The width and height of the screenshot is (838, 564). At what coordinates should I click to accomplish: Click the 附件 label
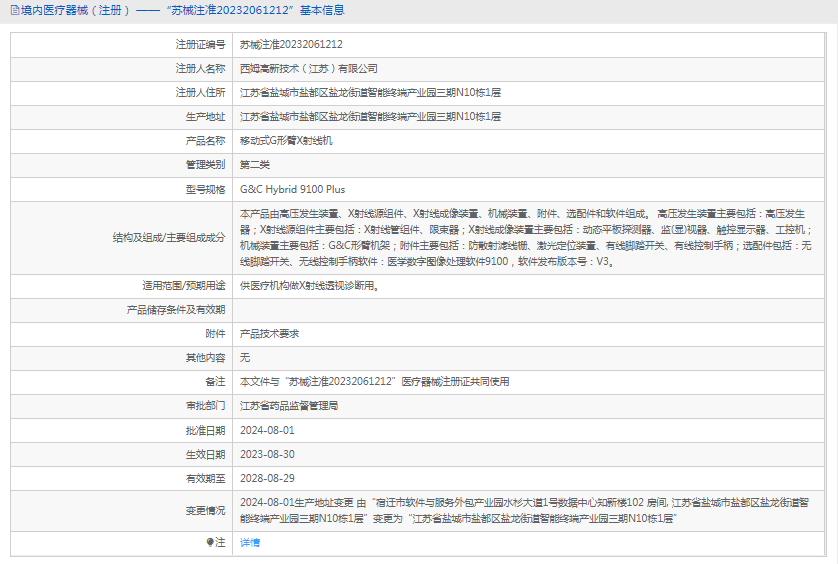[x=215, y=334]
